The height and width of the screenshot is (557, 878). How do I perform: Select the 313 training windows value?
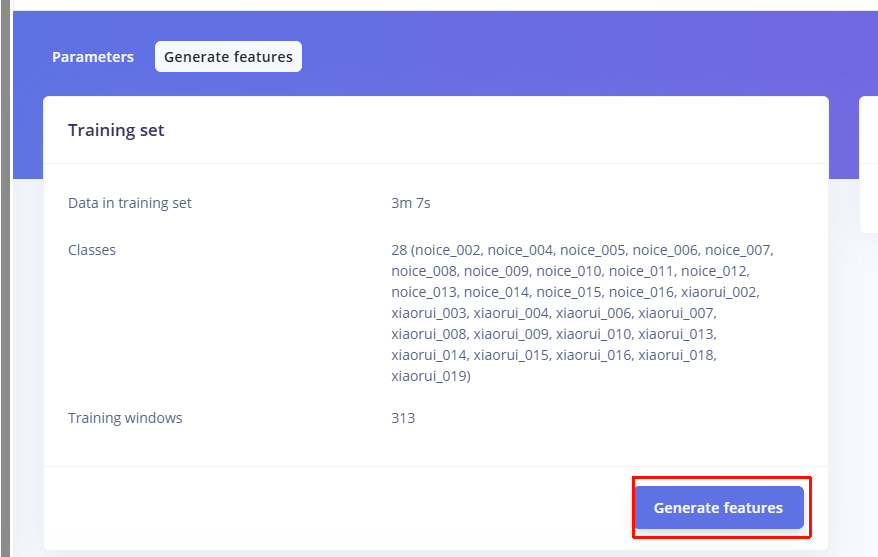(x=403, y=418)
